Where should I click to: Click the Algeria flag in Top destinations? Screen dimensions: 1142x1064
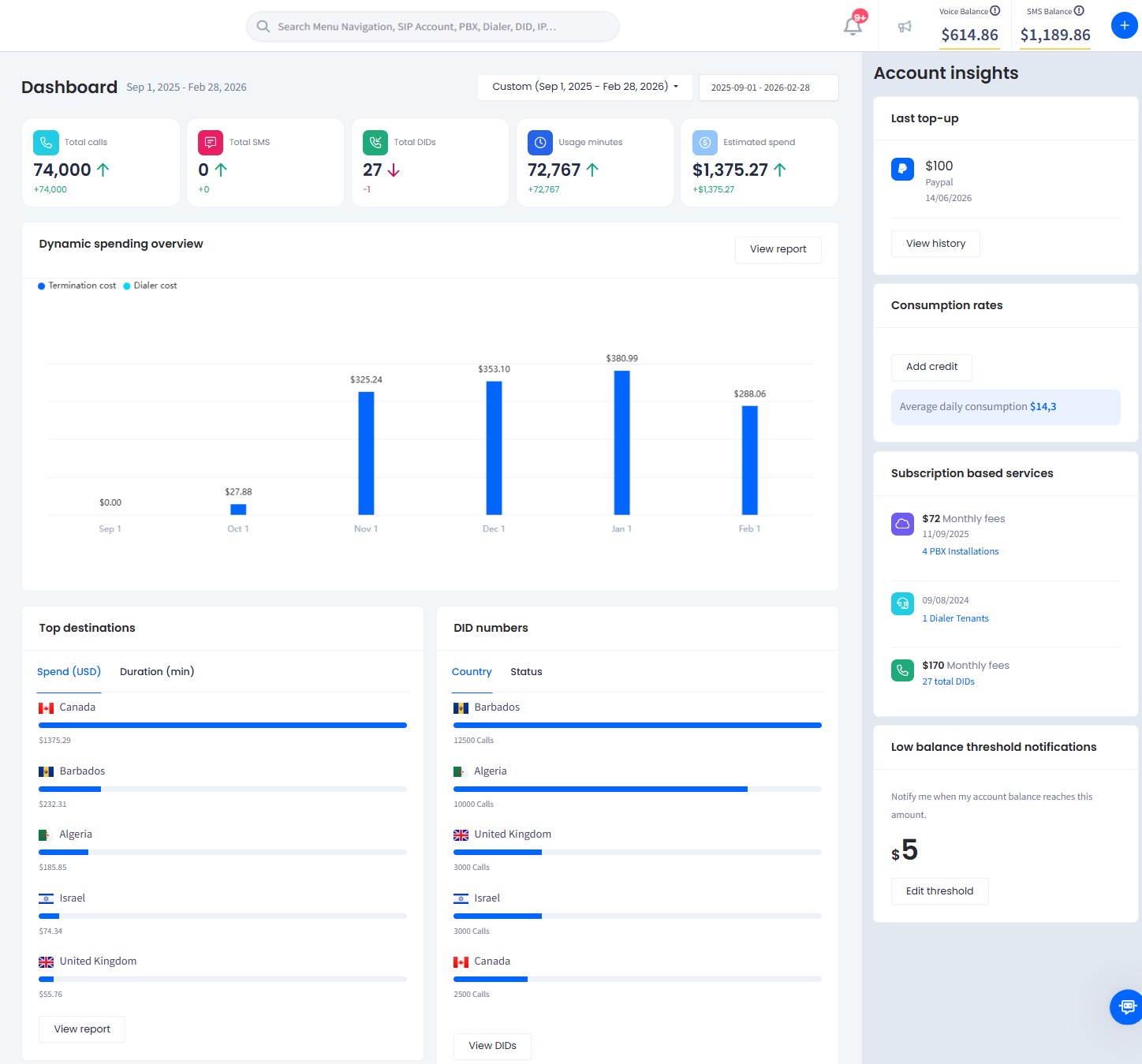click(x=47, y=835)
